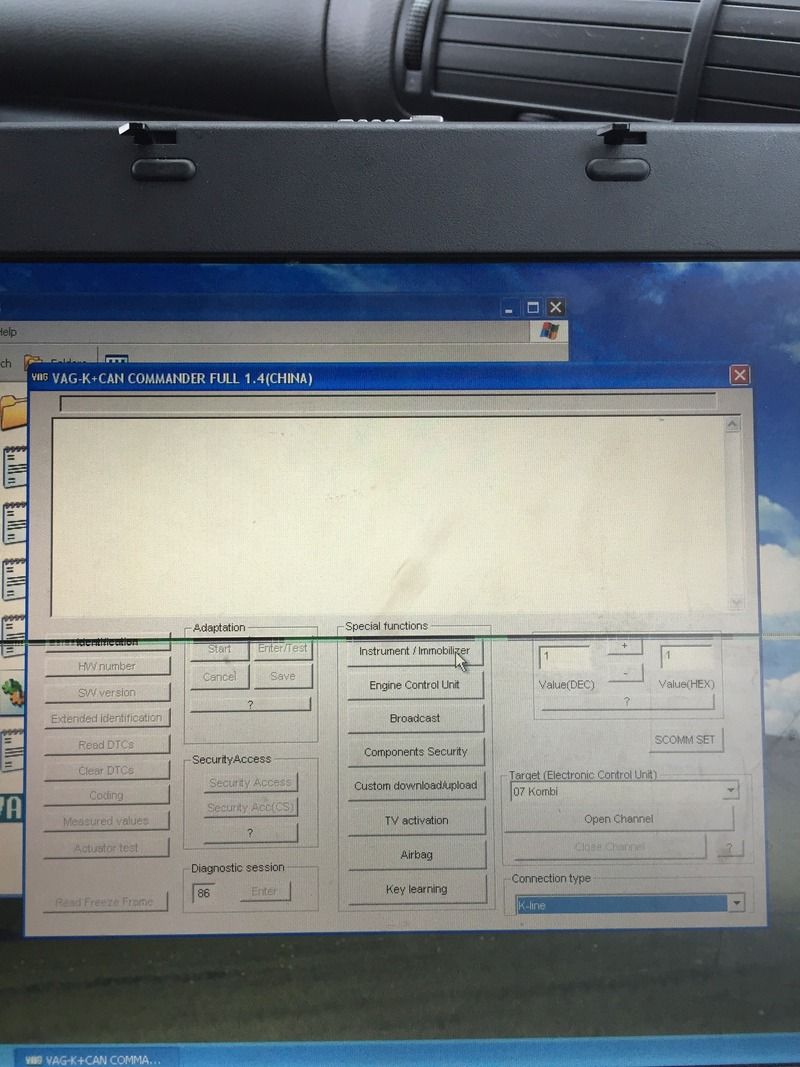
Task: Open Key learning function
Action: (417, 889)
